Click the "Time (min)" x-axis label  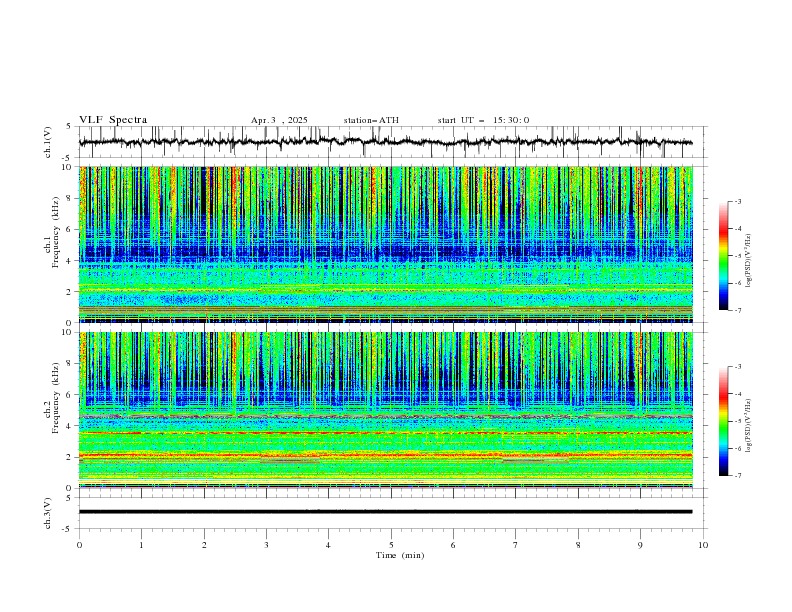(x=400, y=555)
